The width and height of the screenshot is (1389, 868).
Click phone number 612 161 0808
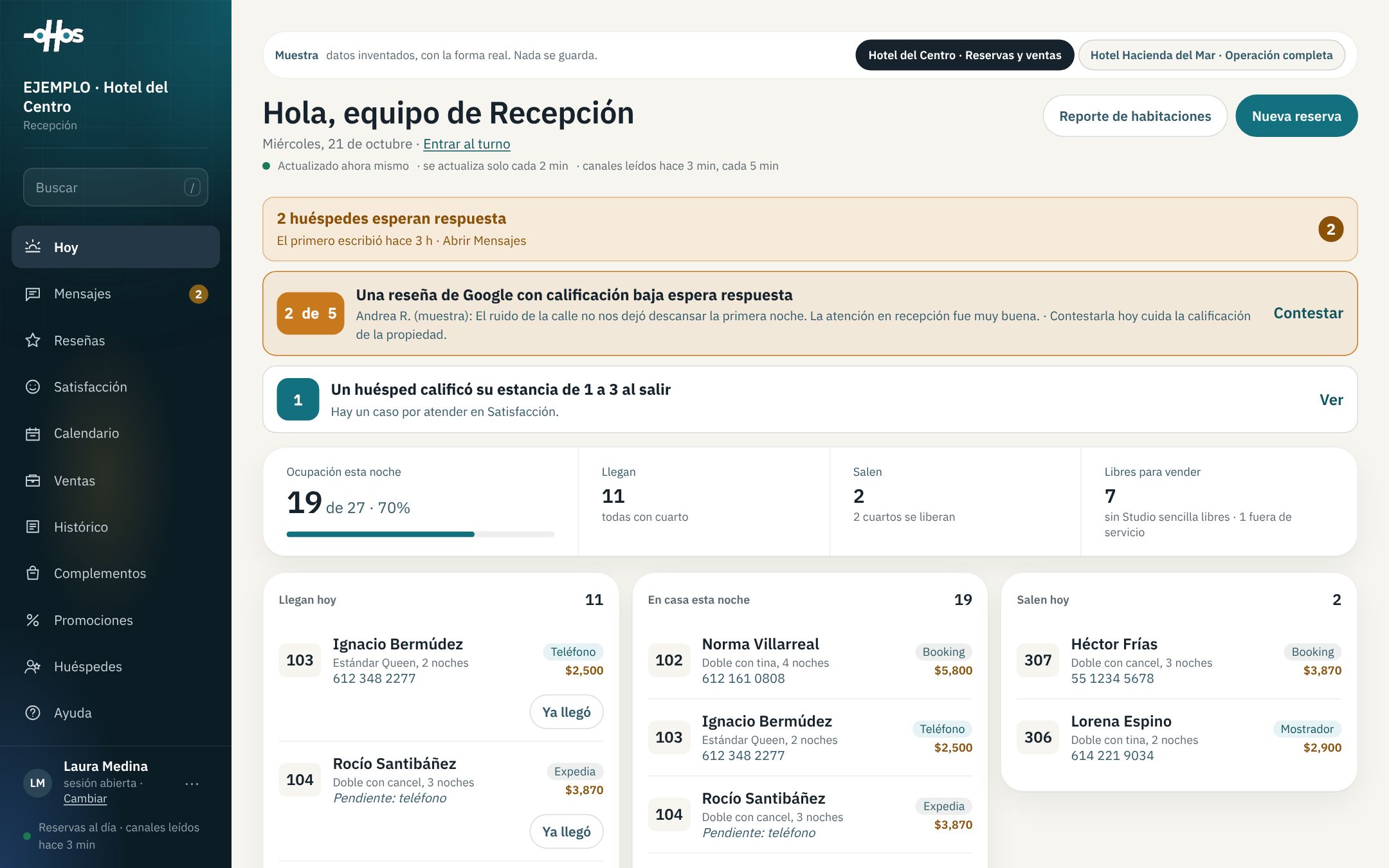[x=743, y=678]
